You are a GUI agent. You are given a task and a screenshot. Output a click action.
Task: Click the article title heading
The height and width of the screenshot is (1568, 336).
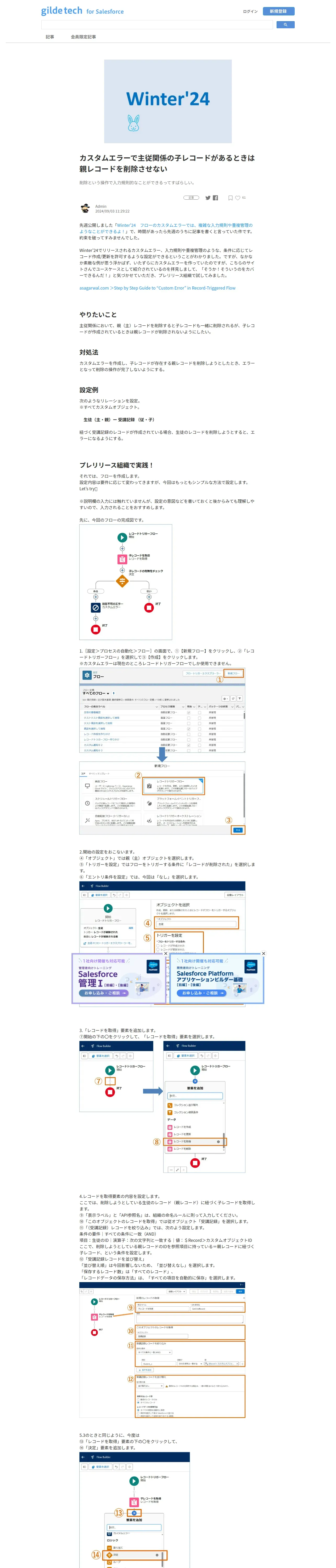(167, 163)
